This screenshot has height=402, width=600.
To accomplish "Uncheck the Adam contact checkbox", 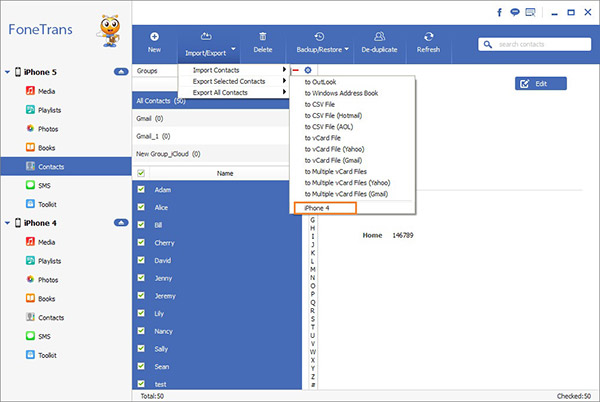I will (141, 189).
